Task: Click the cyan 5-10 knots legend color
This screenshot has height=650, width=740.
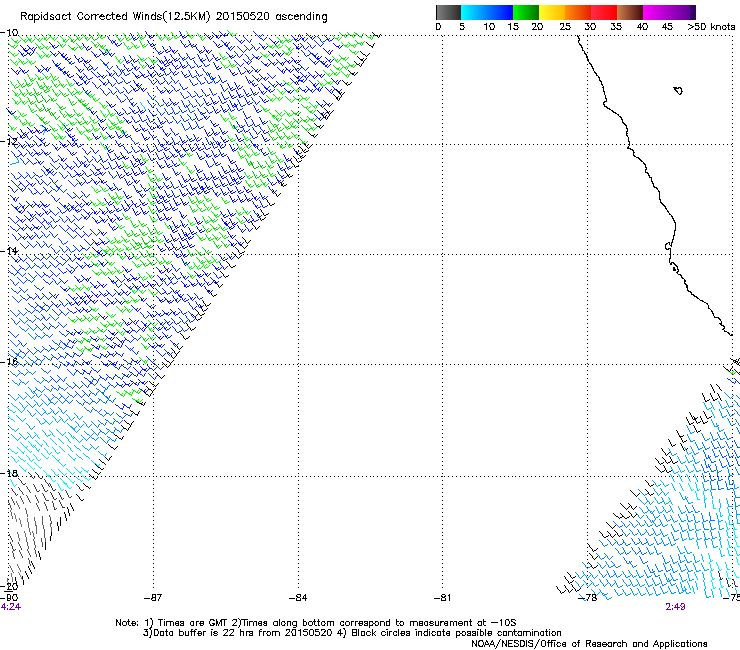Action: click(x=473, y=12)
